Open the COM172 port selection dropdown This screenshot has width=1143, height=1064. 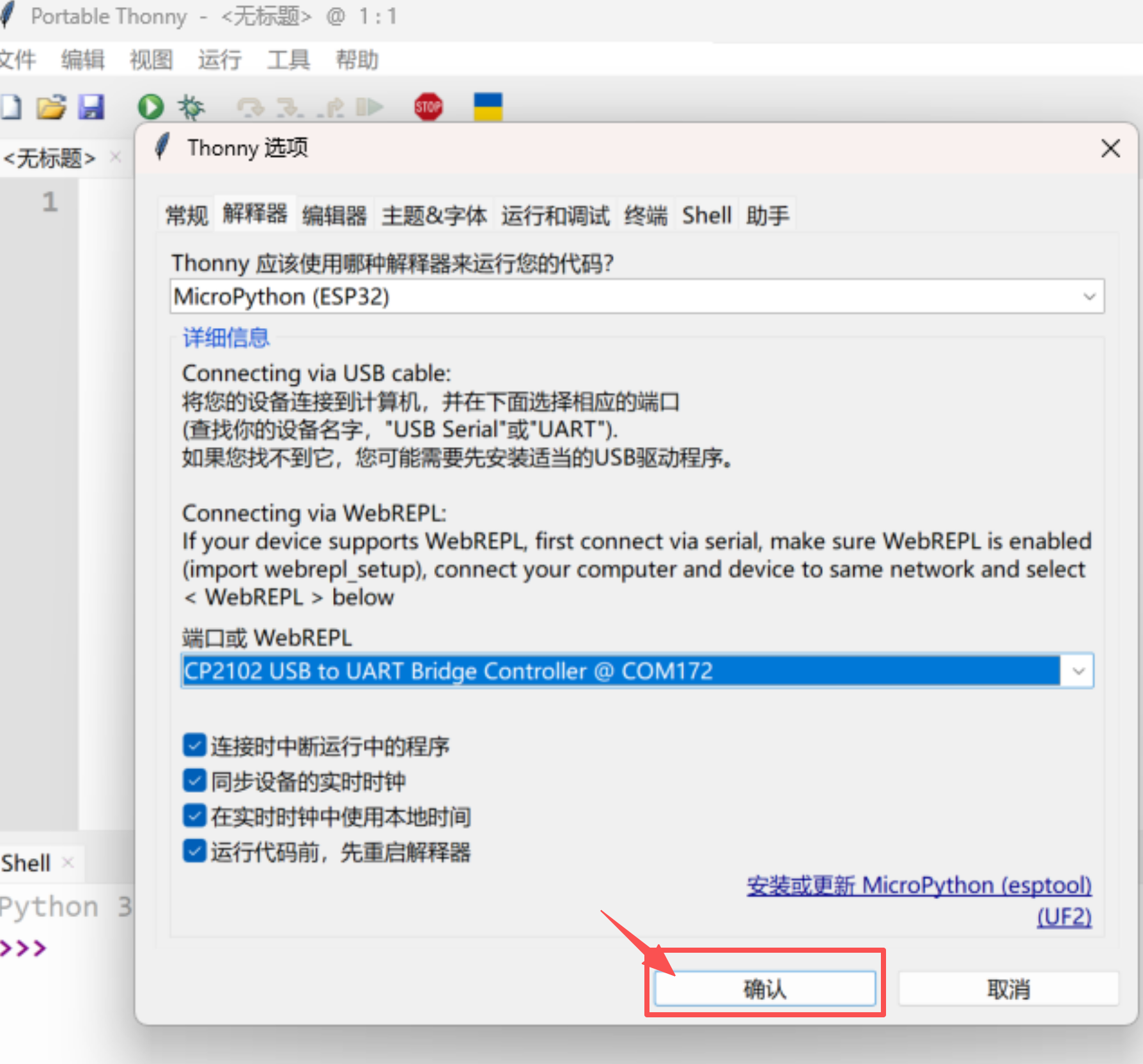pos(1078,671)
